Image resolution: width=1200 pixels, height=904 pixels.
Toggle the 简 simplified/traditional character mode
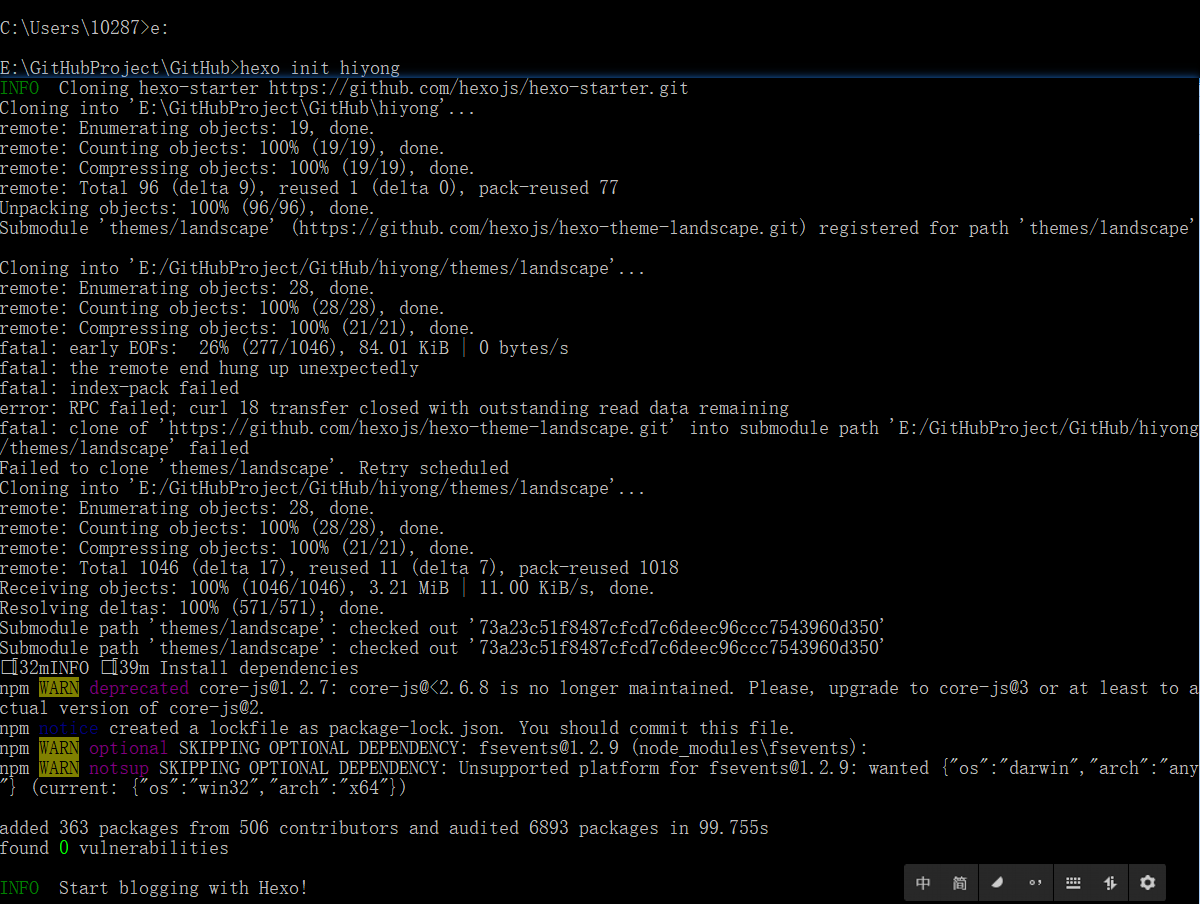tap(960, 883)
